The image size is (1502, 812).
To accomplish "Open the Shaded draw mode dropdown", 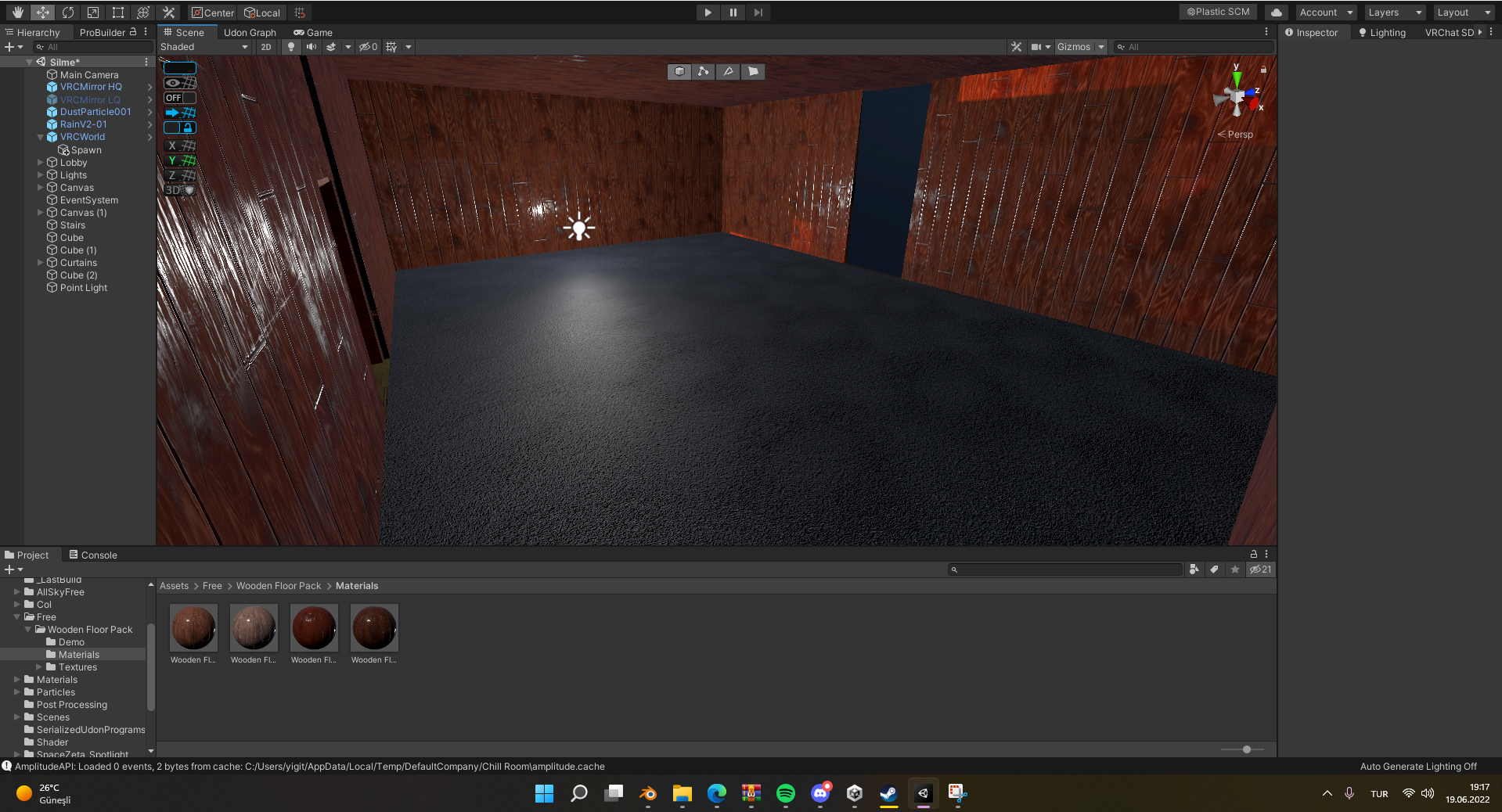I will point(204,47).
